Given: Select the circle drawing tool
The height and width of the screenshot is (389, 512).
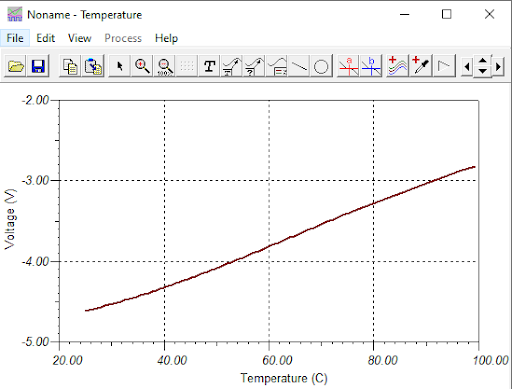Looking at the screenshot, I should pyautogui.click(x=321, y=66).
